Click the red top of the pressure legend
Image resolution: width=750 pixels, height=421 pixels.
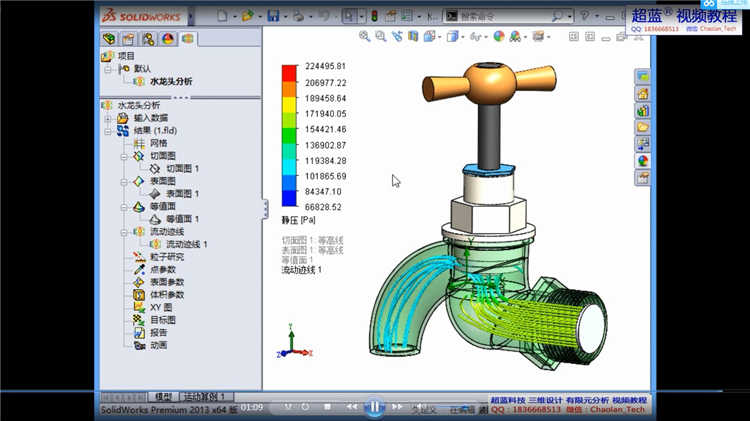click(x=289, y=73)
